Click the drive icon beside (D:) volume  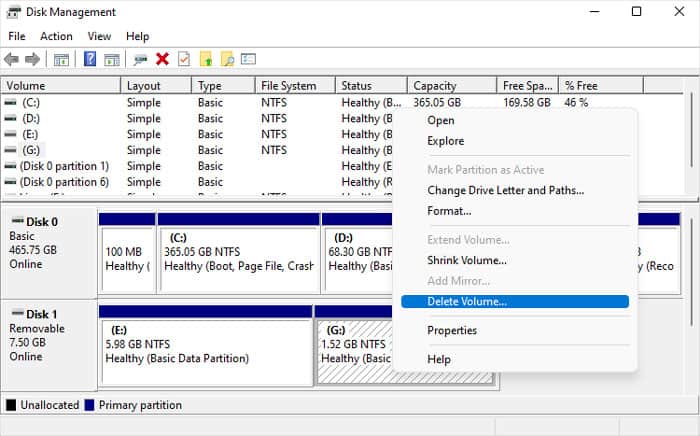10,119
